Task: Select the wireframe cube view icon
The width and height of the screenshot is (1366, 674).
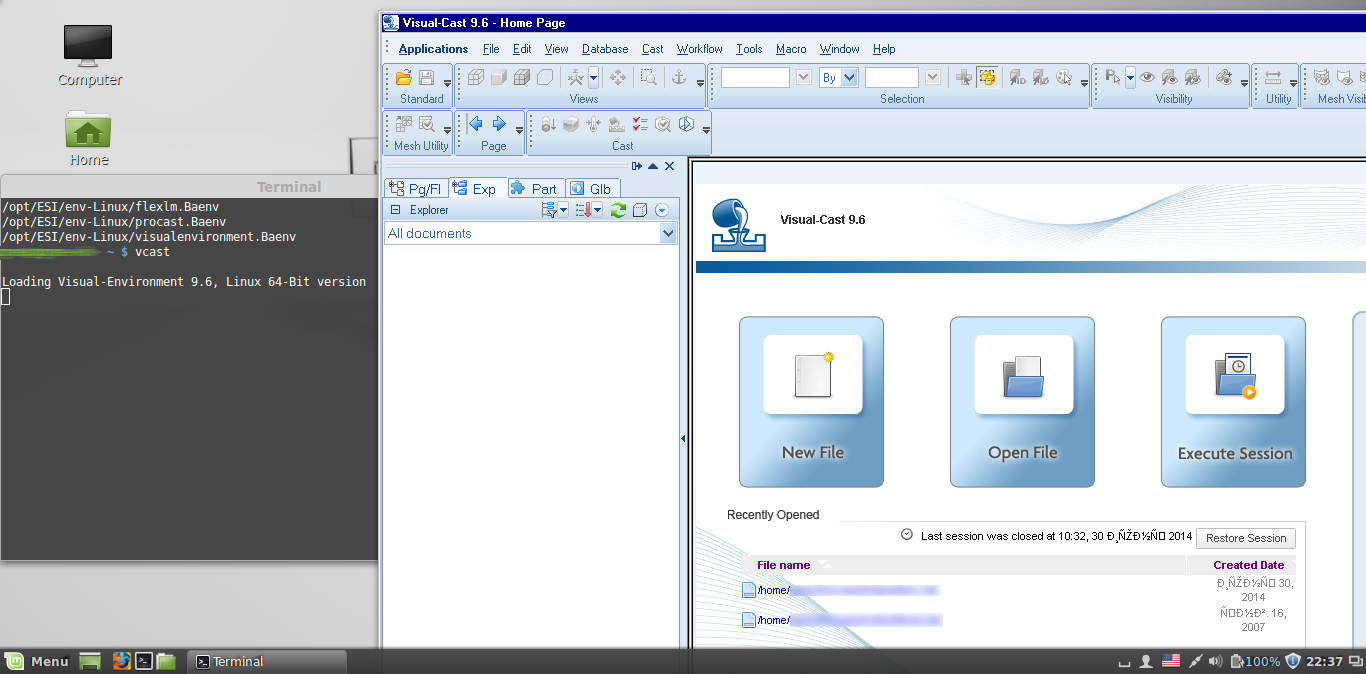Action: 476,77
